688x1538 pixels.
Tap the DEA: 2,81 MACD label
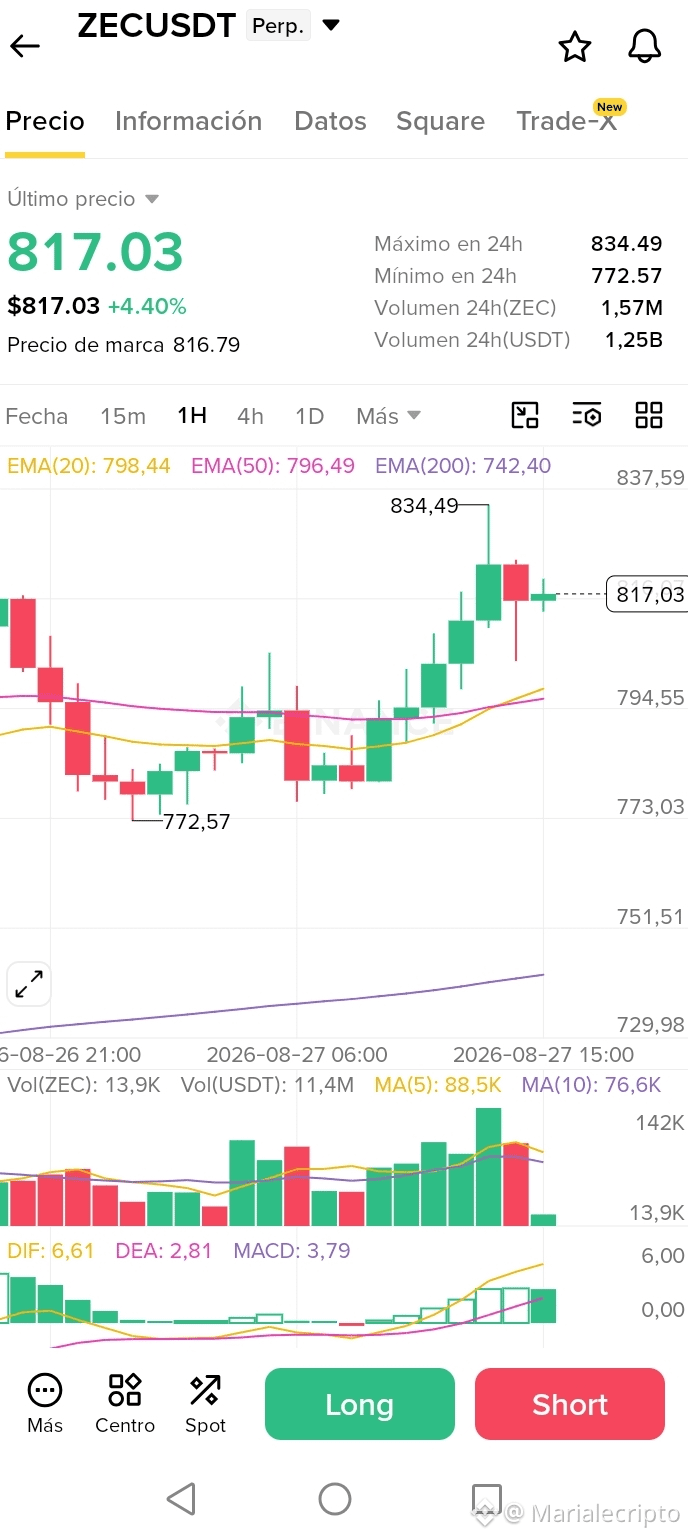click(x=164, y=1251)
